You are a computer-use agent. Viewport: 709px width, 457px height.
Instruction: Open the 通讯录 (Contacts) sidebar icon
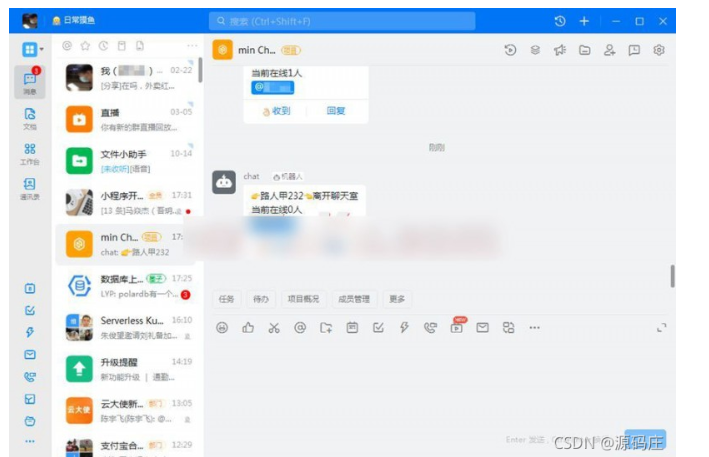[x=29, y=187]
